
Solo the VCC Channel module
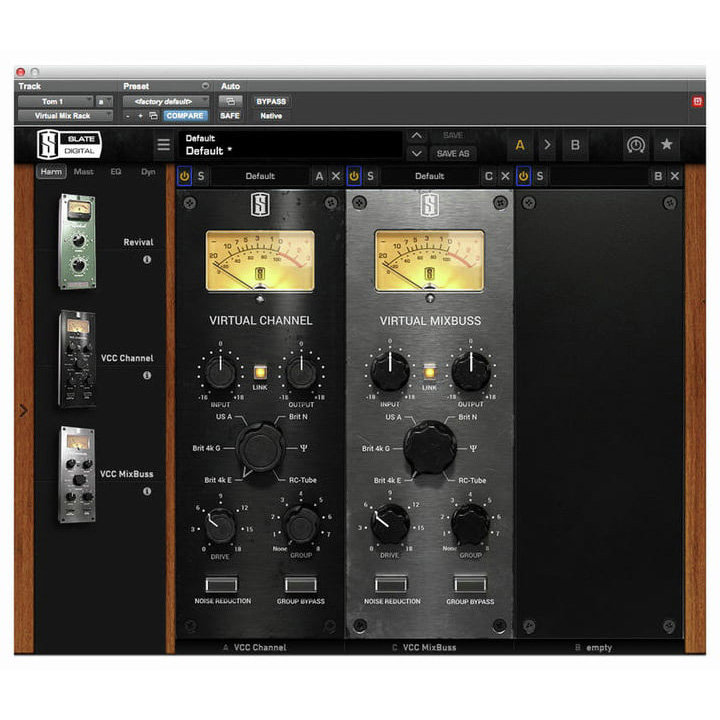pyautogui.click(x=201, y=176)
